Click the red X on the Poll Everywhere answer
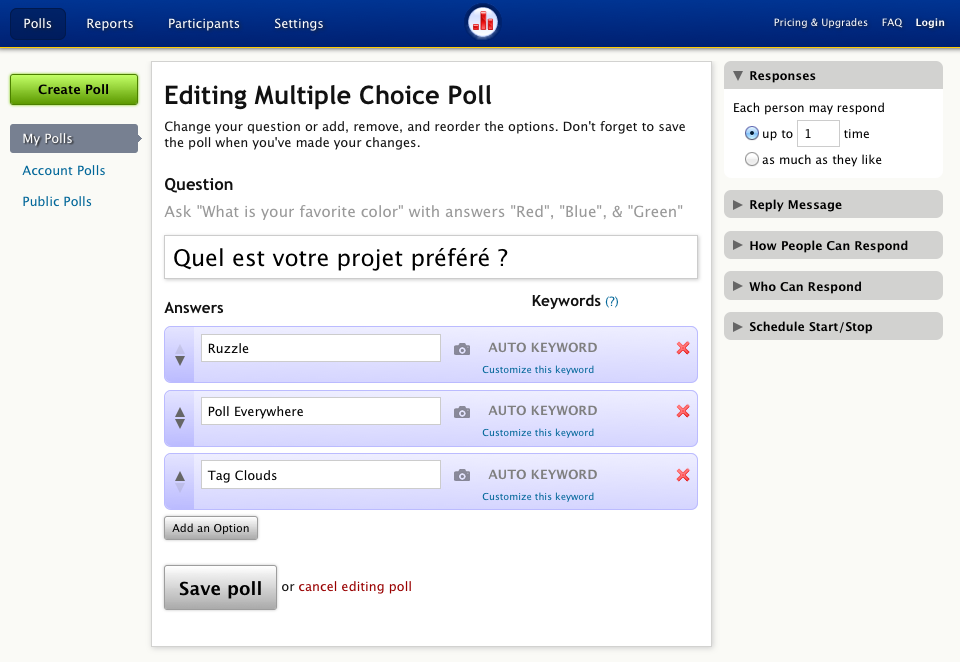960x662 pixels. point(683,411)
